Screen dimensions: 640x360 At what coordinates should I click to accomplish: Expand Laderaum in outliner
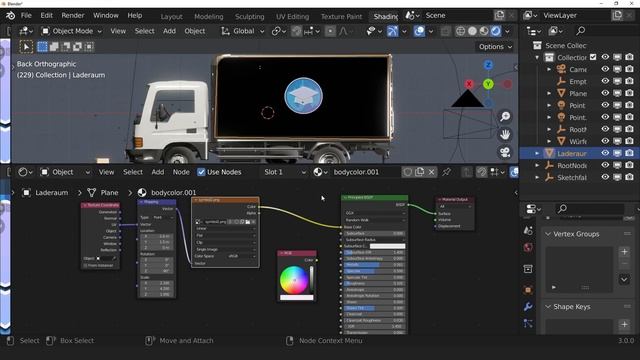(x=537, y=153)
